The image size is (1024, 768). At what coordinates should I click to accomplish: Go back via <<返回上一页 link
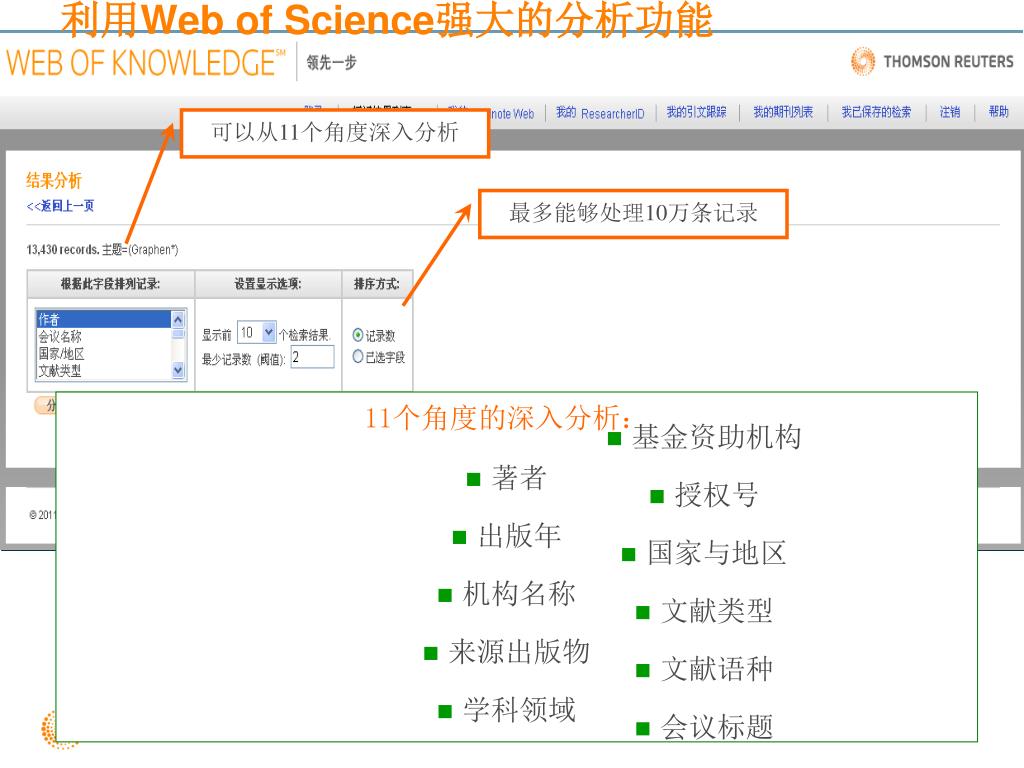(60, 206)
